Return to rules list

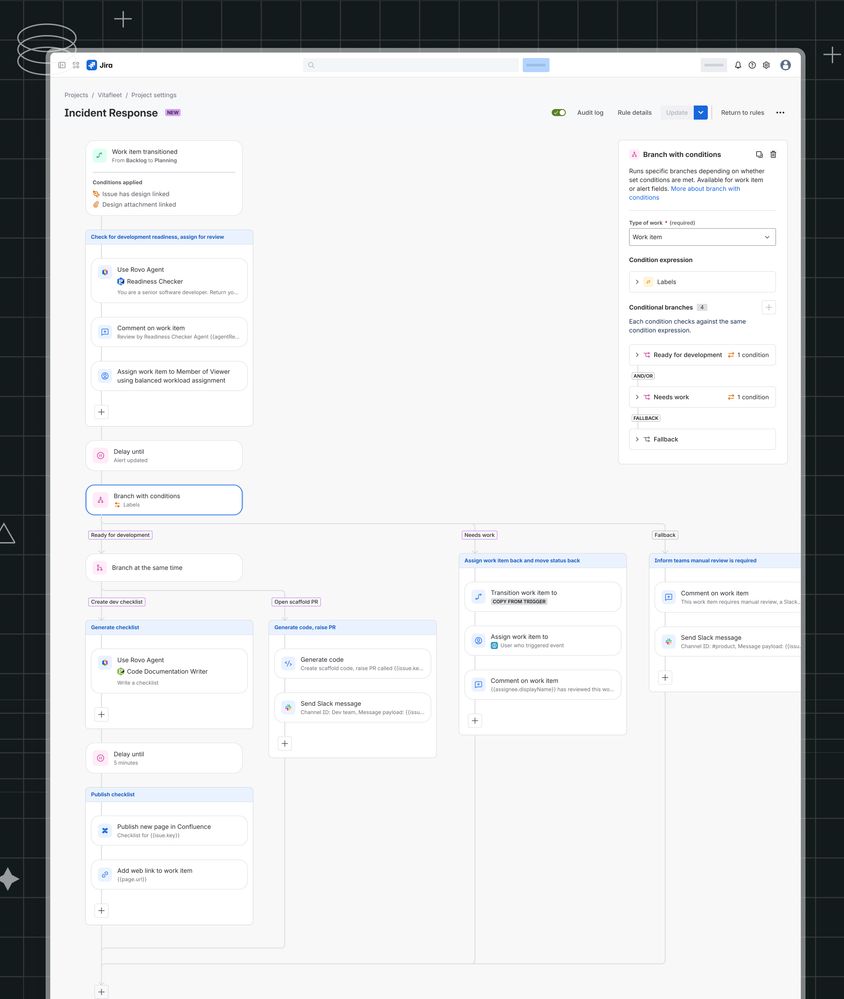click(742, 113)
